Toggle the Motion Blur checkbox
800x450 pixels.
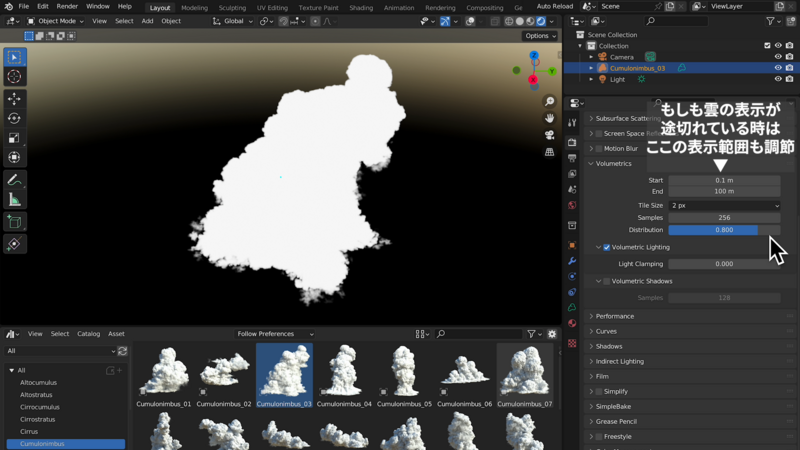click(599, 148)
